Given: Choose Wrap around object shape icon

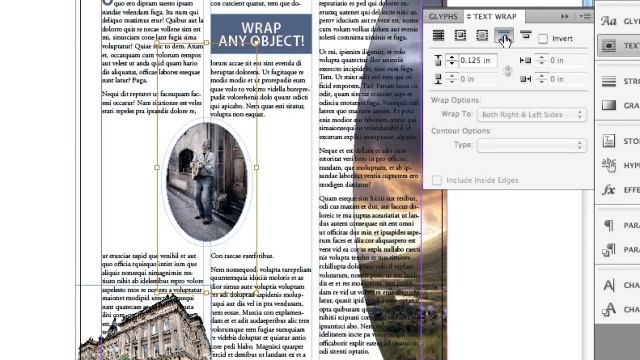Looking at the screenshot, I should pos(482,36).
